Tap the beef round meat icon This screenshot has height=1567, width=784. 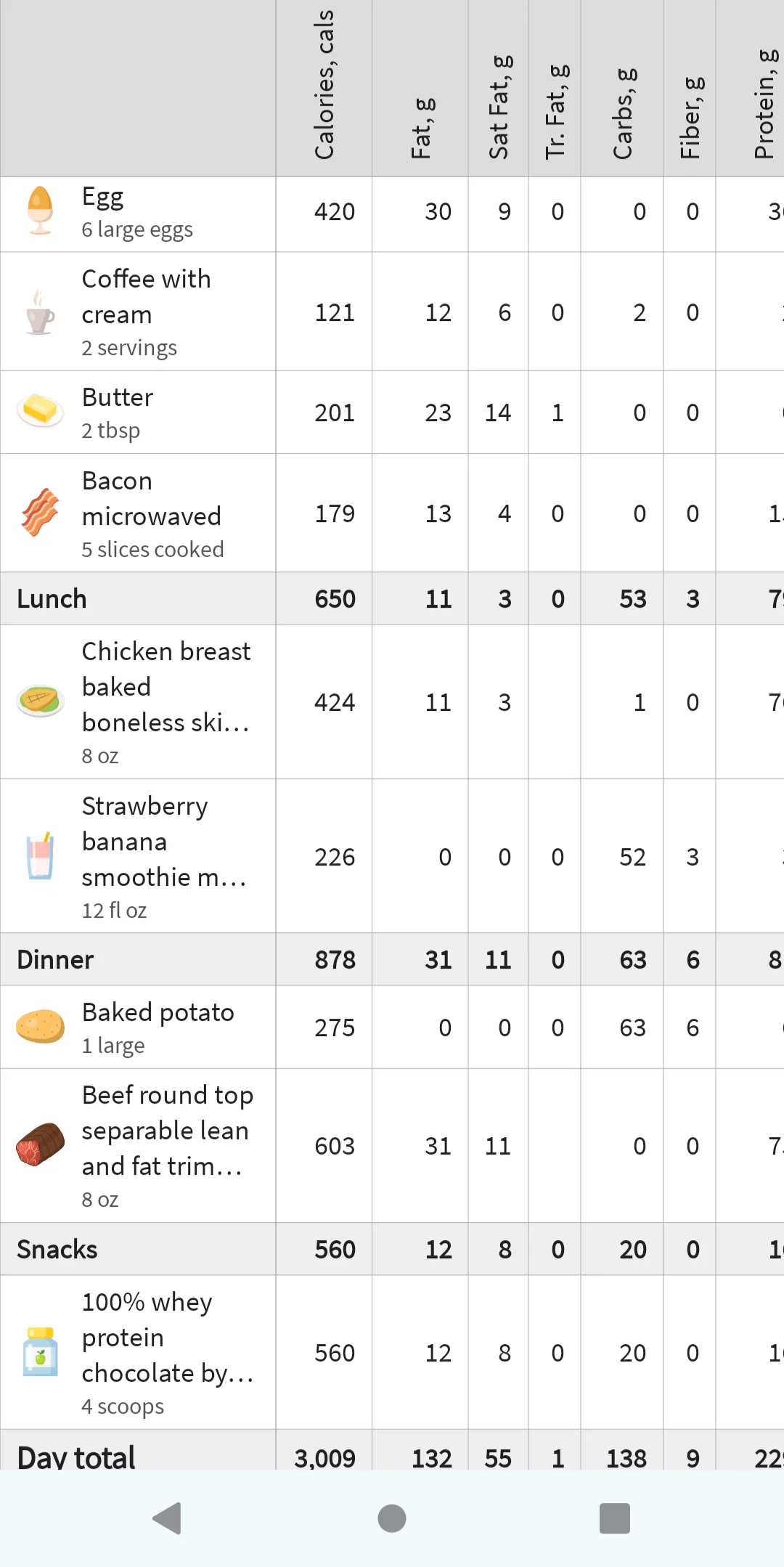(x=40, y=1144)
